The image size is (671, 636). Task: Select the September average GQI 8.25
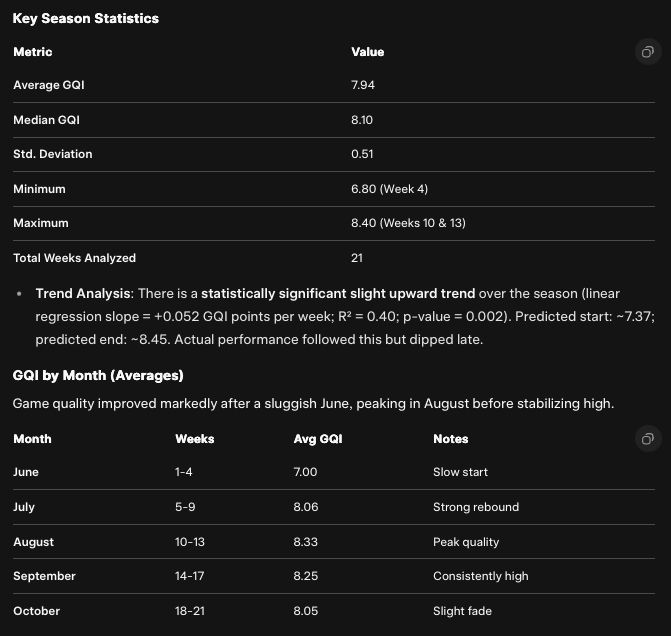pyautogui.click(x=306, y=576)
